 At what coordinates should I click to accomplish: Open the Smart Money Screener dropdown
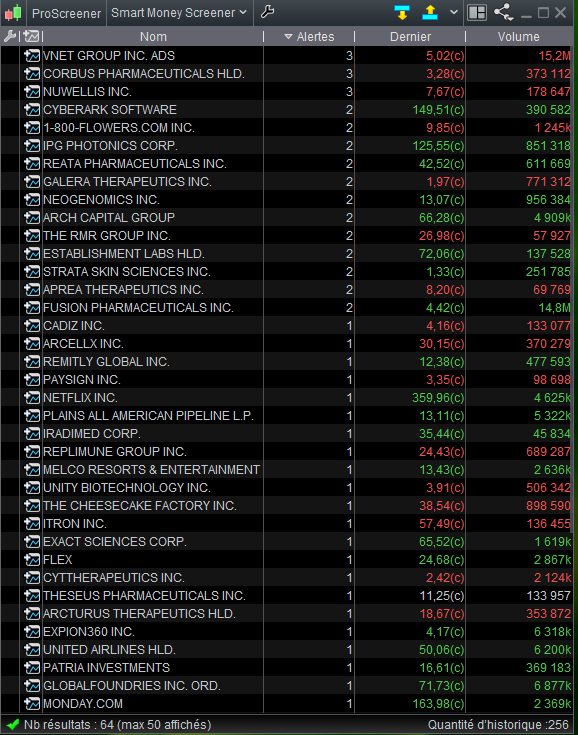179,13
